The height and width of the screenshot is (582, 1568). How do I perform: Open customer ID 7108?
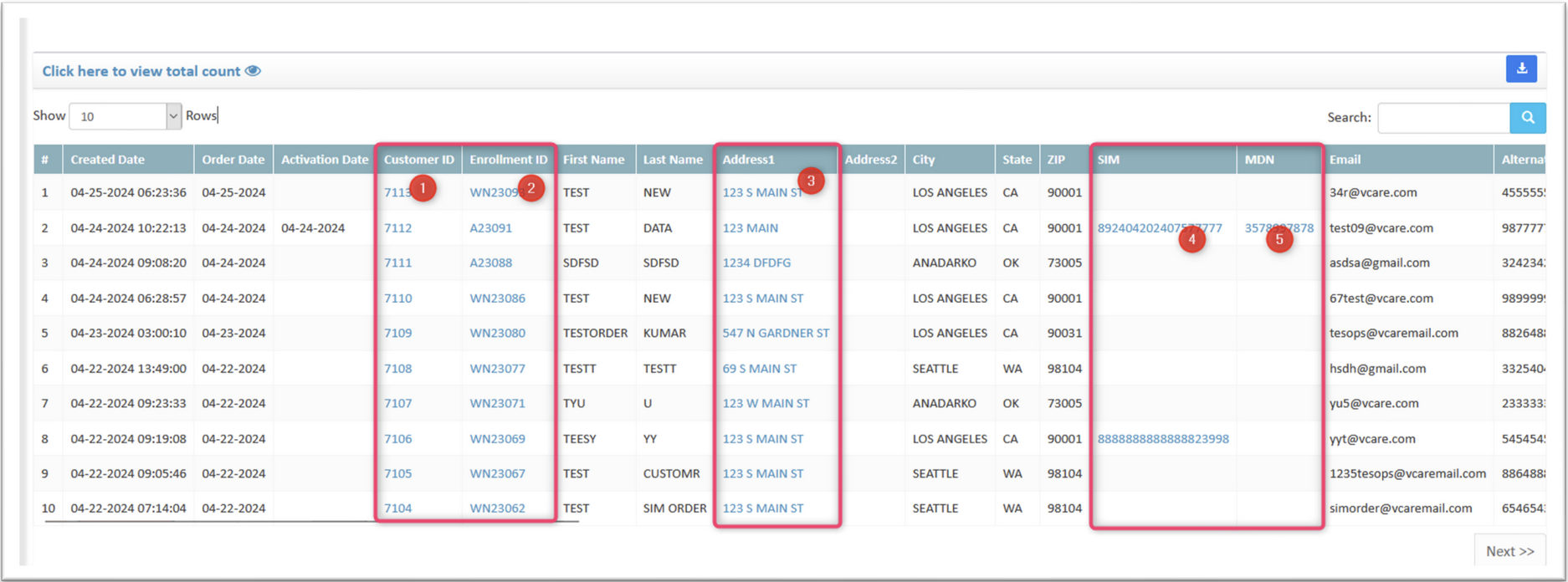(x=397, y=368)
